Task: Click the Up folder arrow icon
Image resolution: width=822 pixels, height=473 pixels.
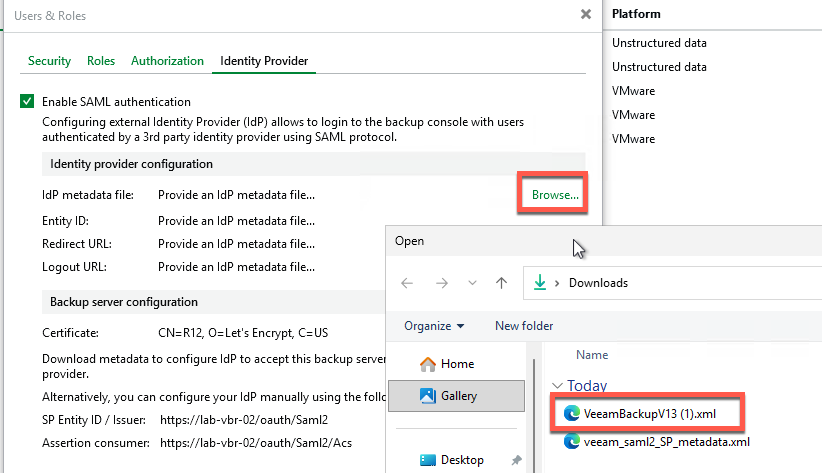Action: point(501,283)
